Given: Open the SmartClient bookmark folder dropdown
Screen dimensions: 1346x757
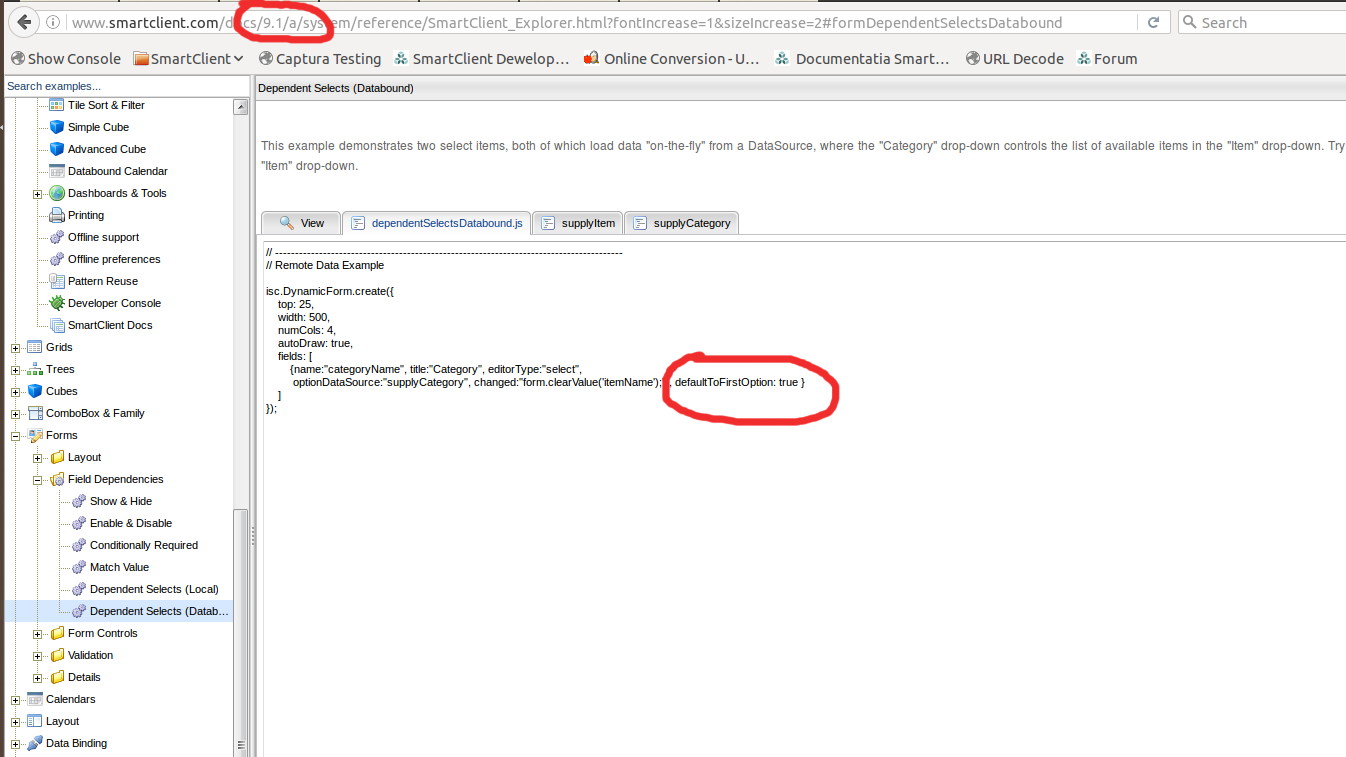Looking at the screenshot, I should click(x=188, y=59).
